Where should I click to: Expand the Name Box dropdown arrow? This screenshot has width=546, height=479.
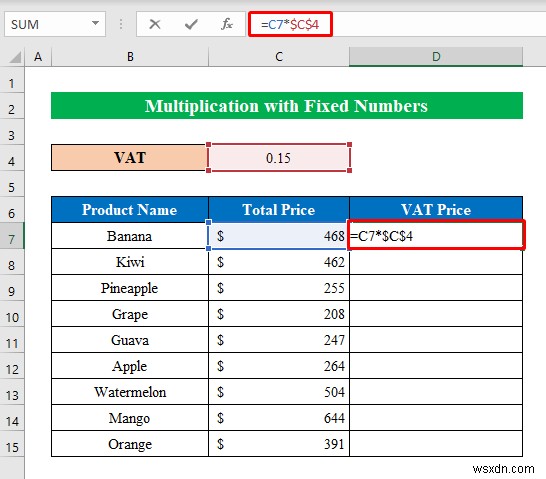pyautogui.click(x=95, y=24)
